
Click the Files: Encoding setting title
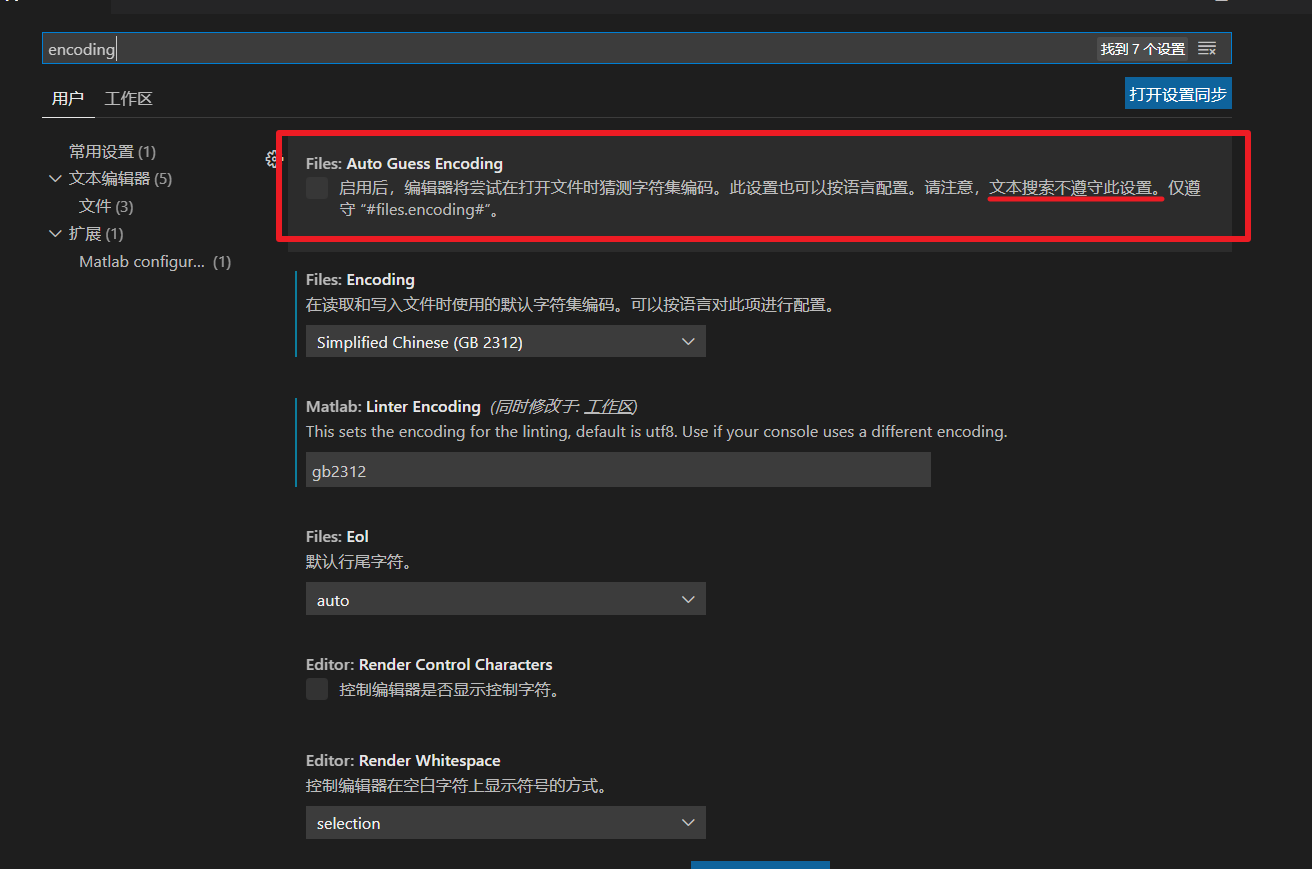(x=360, y=280)
